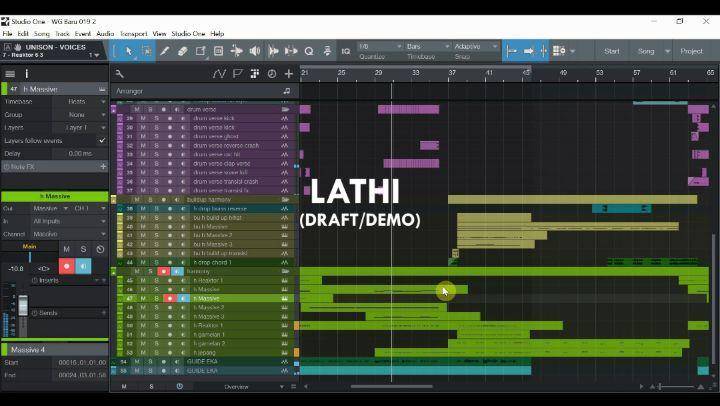Open the waveform icon on the 'drum verse reverse crash' track

tap(285, 145)
